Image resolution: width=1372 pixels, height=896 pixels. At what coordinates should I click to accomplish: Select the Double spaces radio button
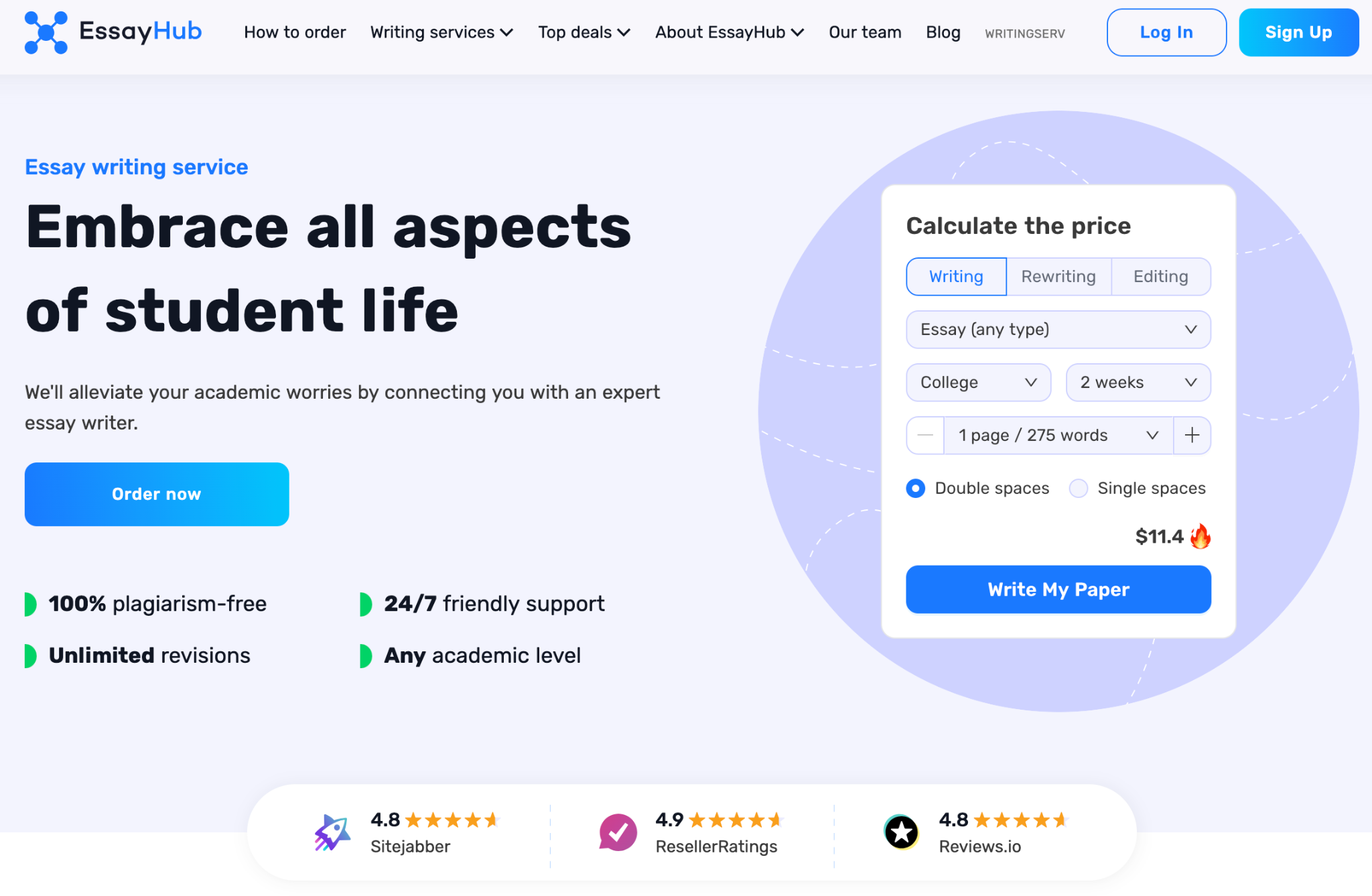coord(916,489)
